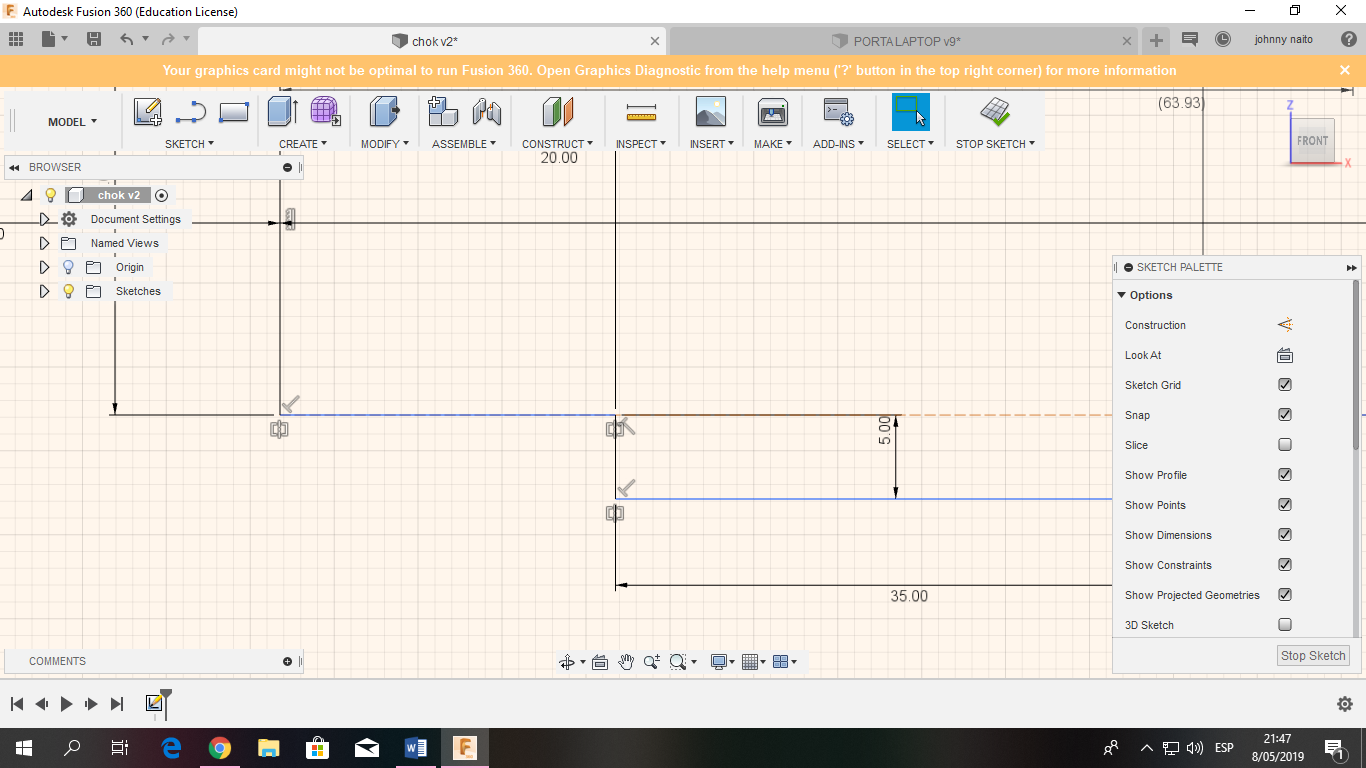Image resolution: width=1366 pixels, height=768 pixels.
Task: Toggle the Show Points checkbox
Action: (x=1285, y=505)
